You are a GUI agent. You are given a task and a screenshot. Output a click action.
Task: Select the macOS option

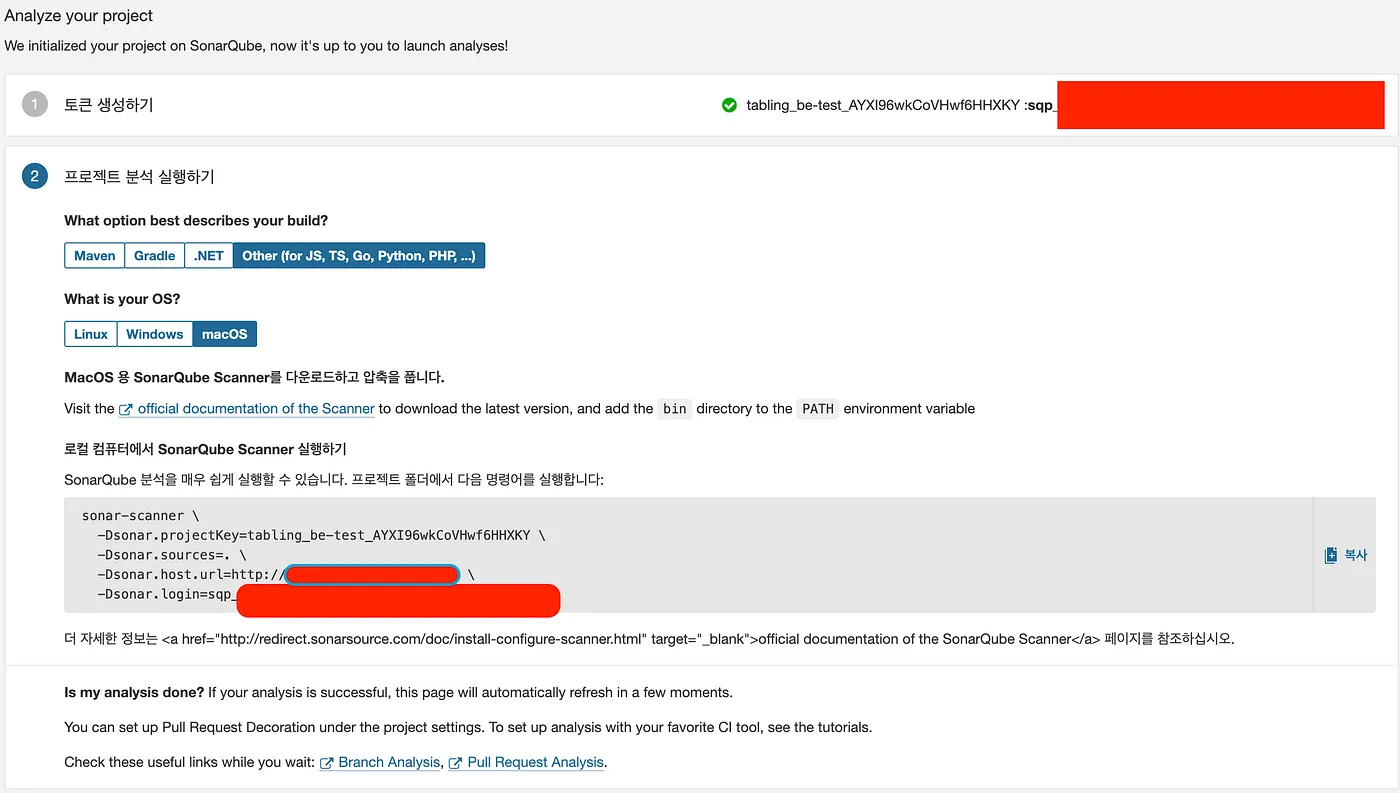point(225,334)
